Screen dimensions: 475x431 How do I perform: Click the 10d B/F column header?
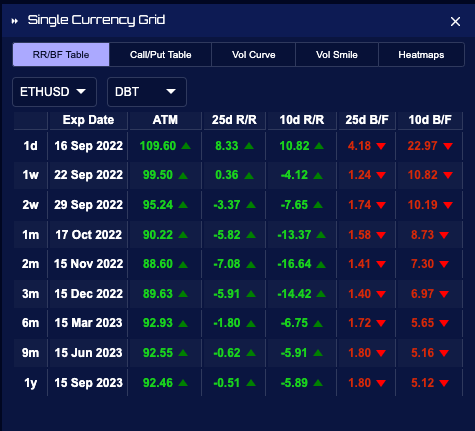point(430,120)
